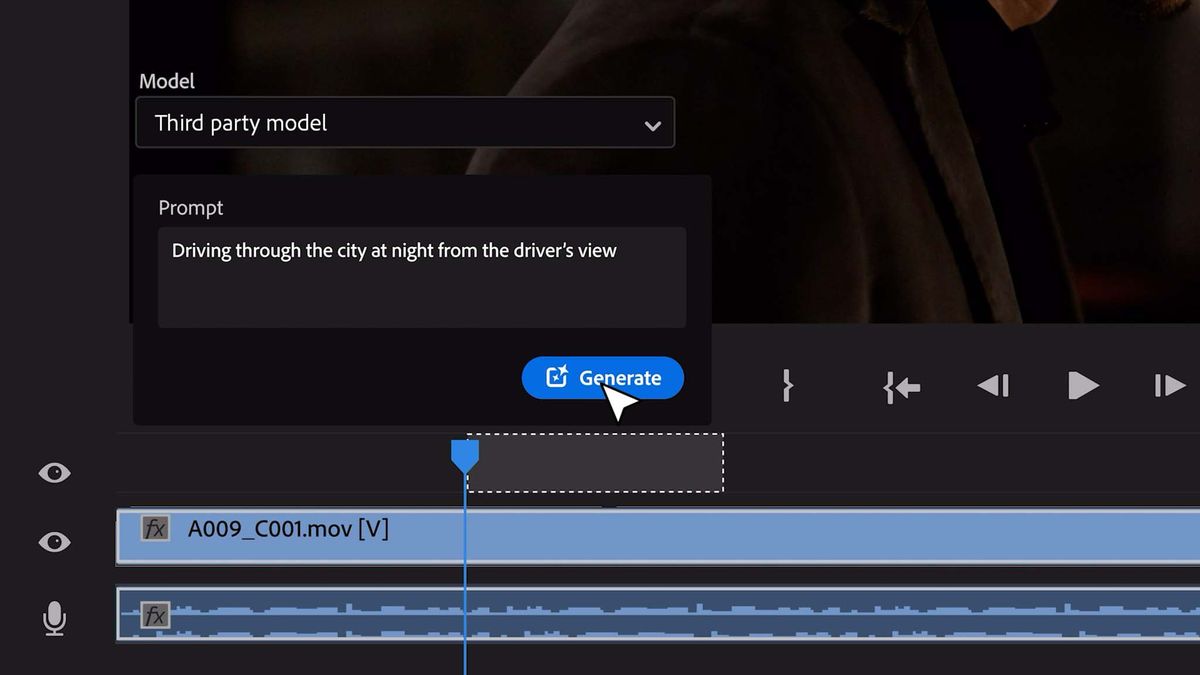Click the Mark Out icon

(787, 385)
